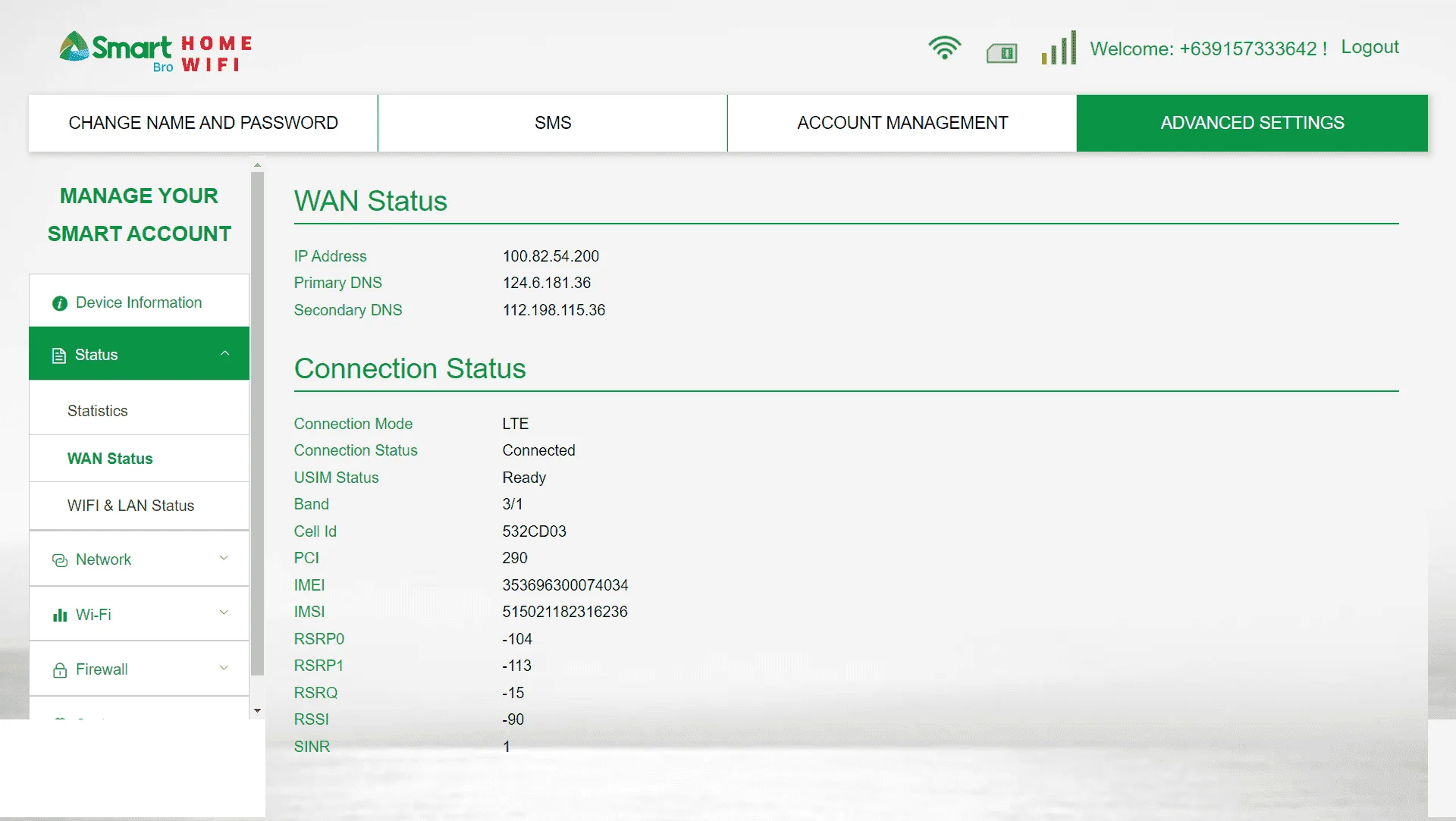Image resolution: width=1456 pixels, height=821 pixels.
Task: Open Device Information in the sidebar
Action: pyautogui.click(x=139, y=302)
